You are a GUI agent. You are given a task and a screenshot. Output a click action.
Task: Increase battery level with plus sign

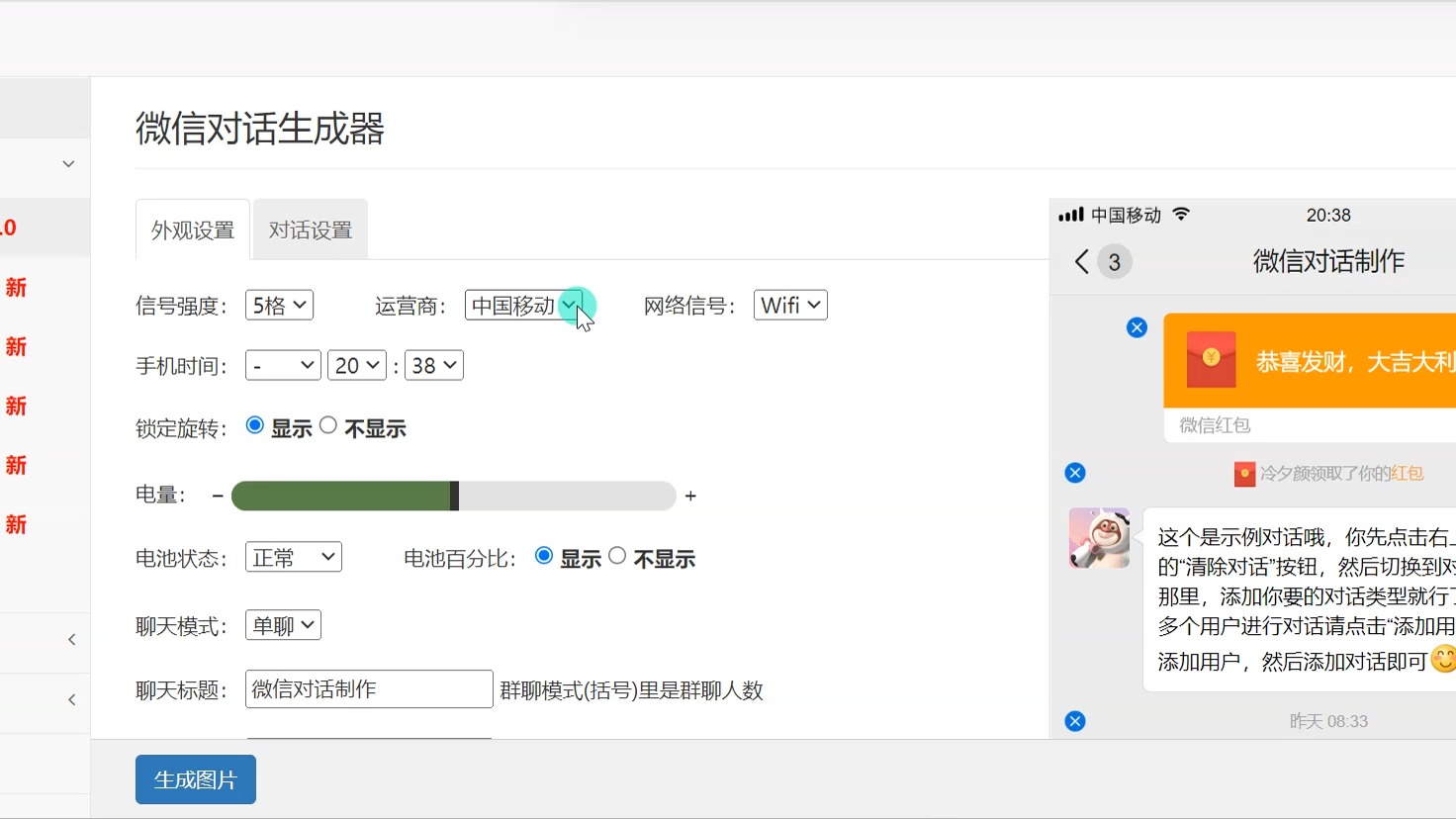pyautogui.click(x=690, y=496)
